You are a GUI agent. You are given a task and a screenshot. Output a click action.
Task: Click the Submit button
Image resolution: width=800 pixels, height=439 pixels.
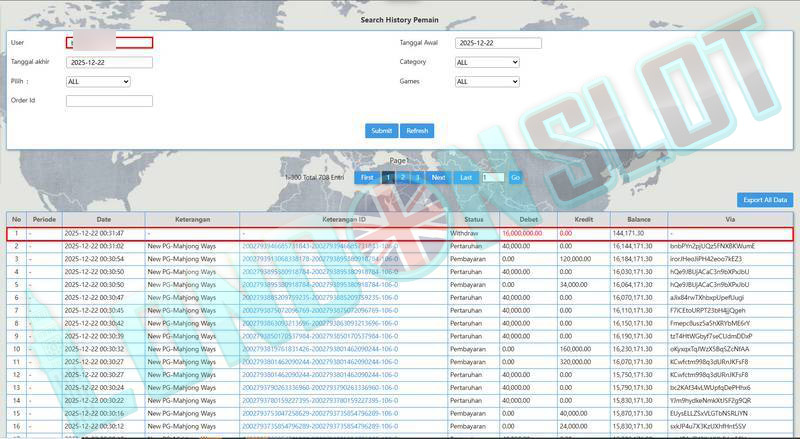tap(381, 131)
